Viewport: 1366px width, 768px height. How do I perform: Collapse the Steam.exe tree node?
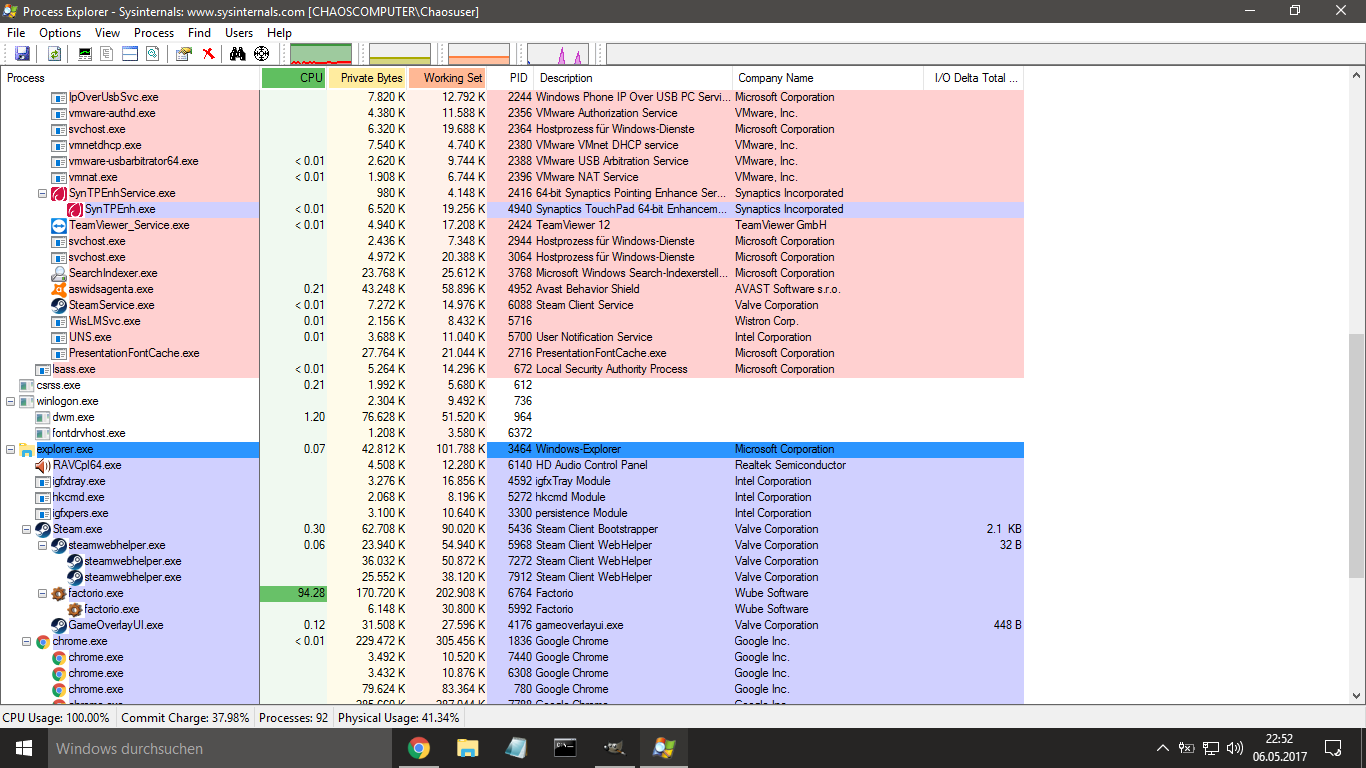pyautogui.click(x=27, y=529)
